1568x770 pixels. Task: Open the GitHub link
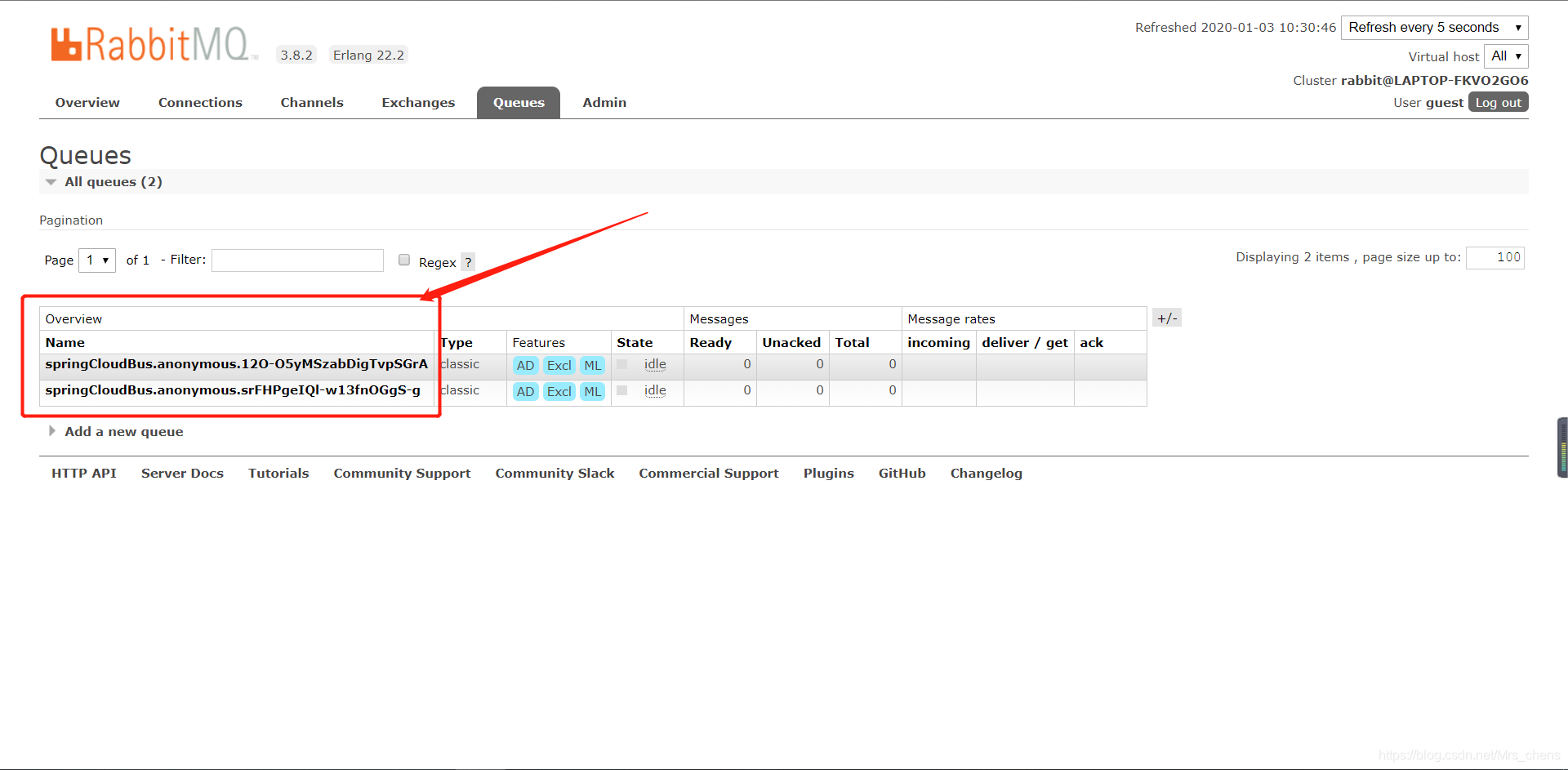click(902, 474)
